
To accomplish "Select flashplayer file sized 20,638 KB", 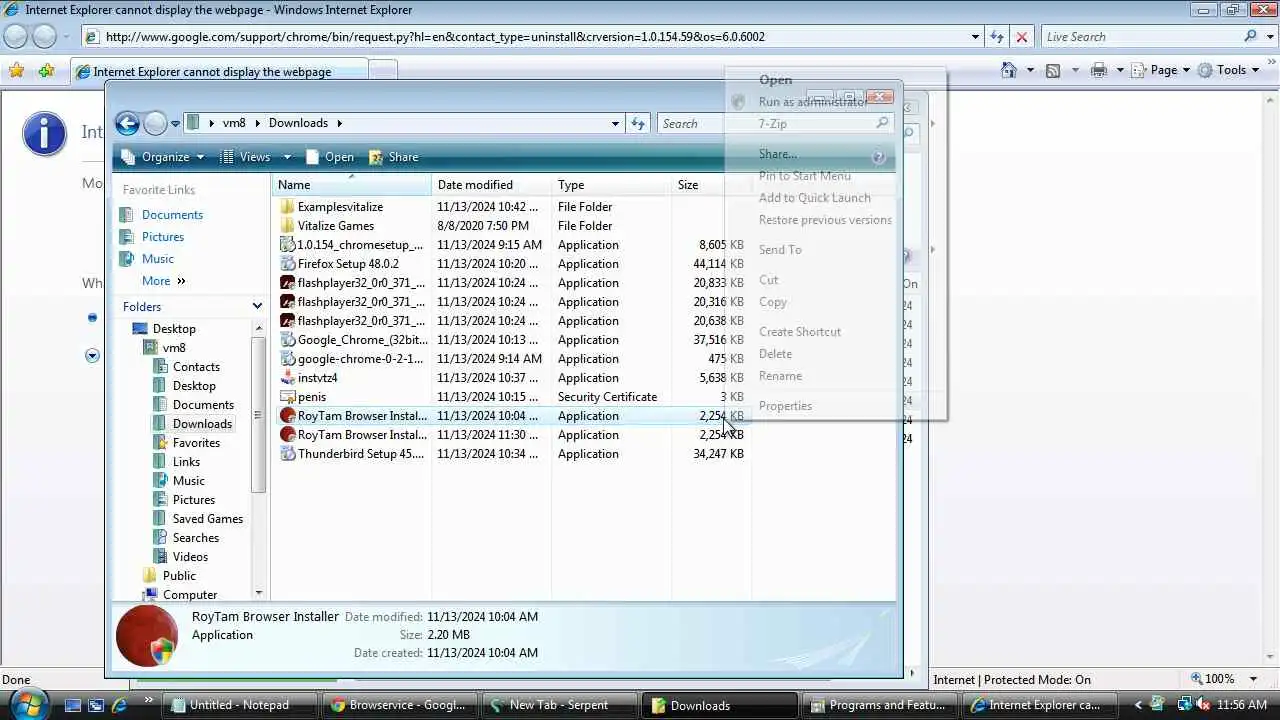I will pos(513,321).
